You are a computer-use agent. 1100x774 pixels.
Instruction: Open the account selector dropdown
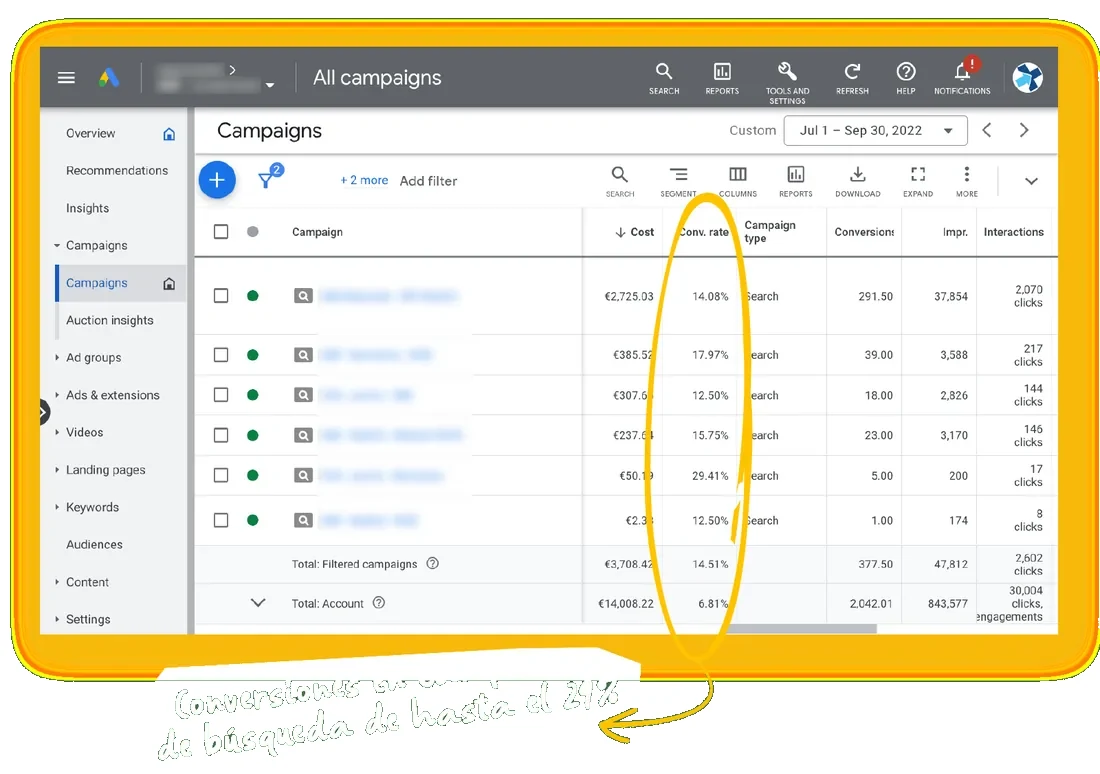(x=269, y=86)
